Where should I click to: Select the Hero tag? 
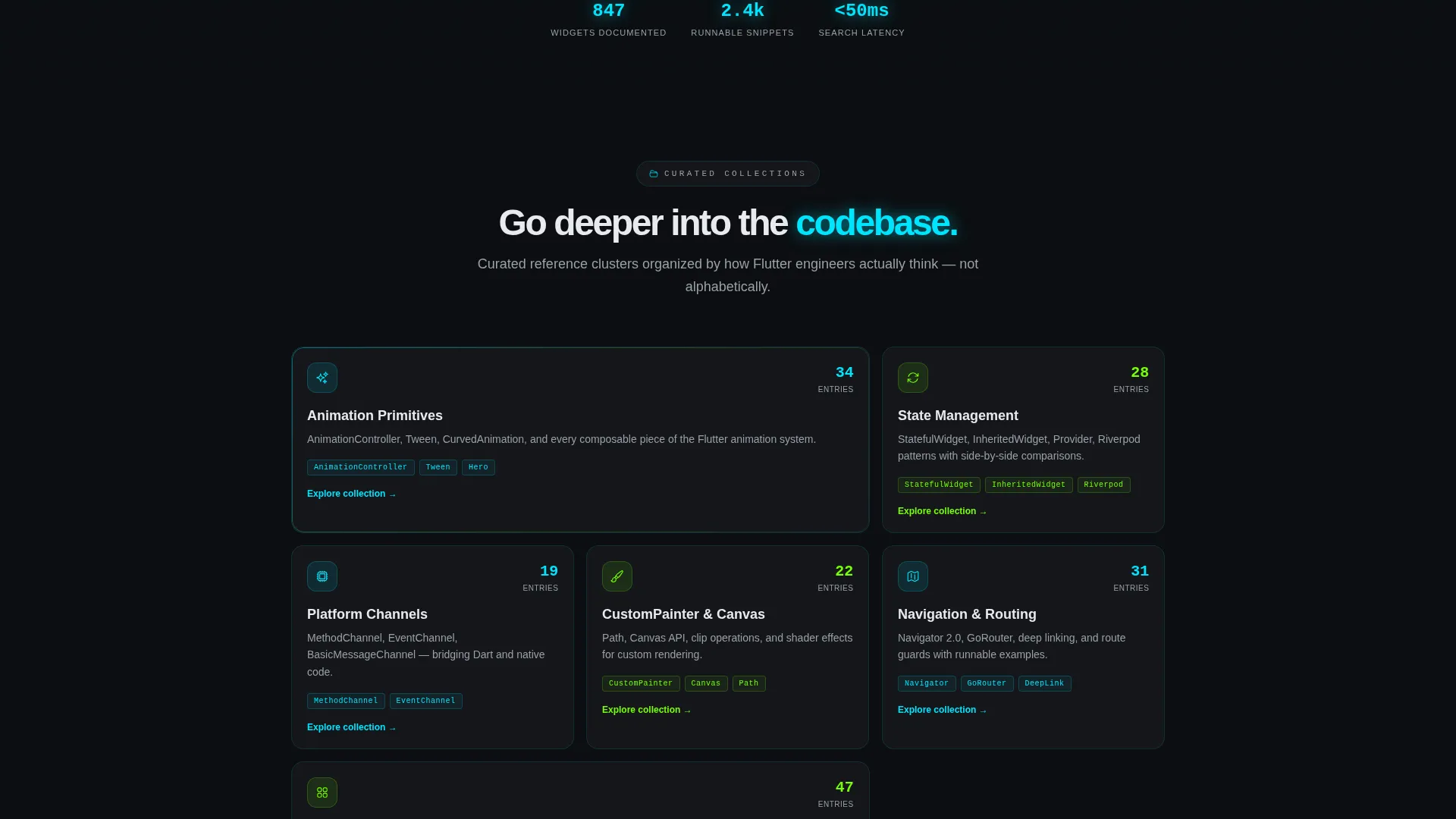pyautogui.click(x=479, y=467)
